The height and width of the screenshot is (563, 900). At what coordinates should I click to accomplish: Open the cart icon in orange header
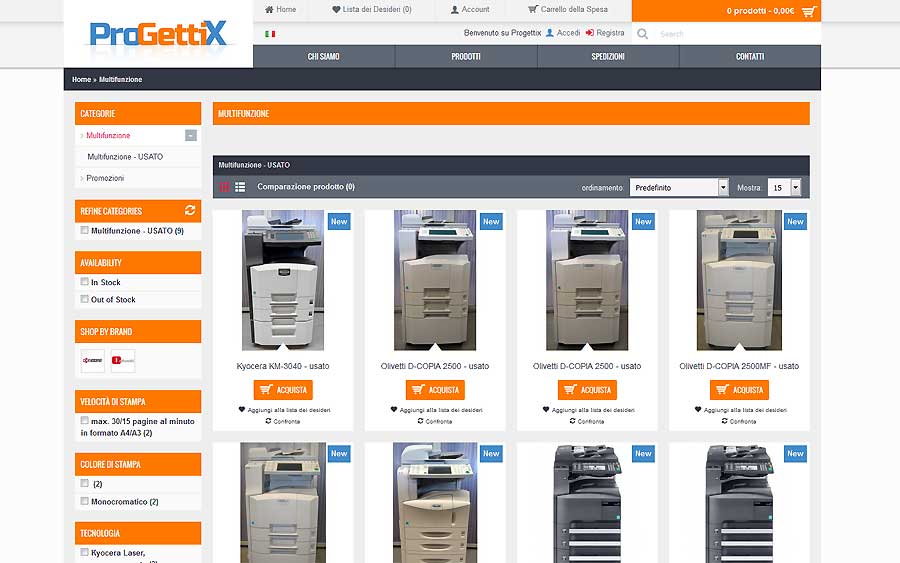(809, 11)
